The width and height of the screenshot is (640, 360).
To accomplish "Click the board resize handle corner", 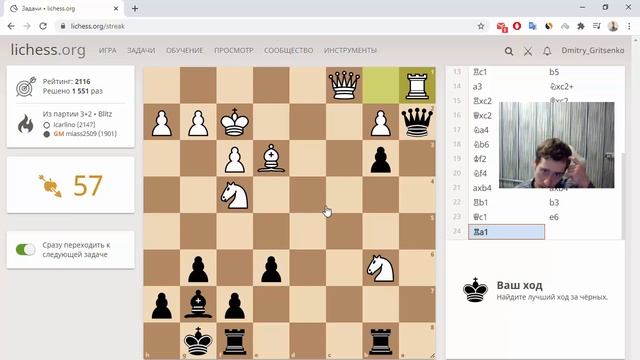I will [x=432, y=356].
